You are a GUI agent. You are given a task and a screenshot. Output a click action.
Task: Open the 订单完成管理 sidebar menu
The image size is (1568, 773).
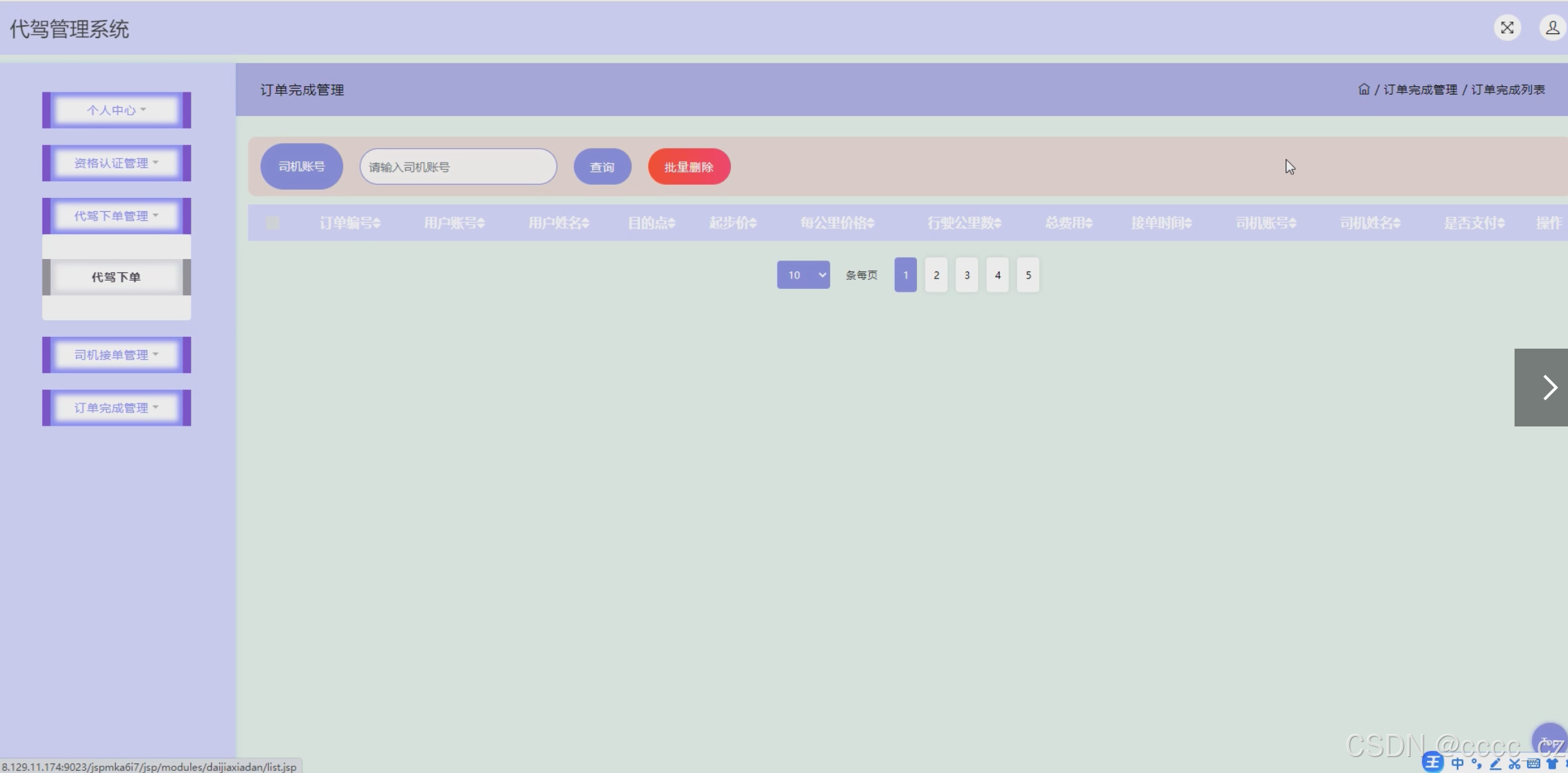(x=117, y=408)
